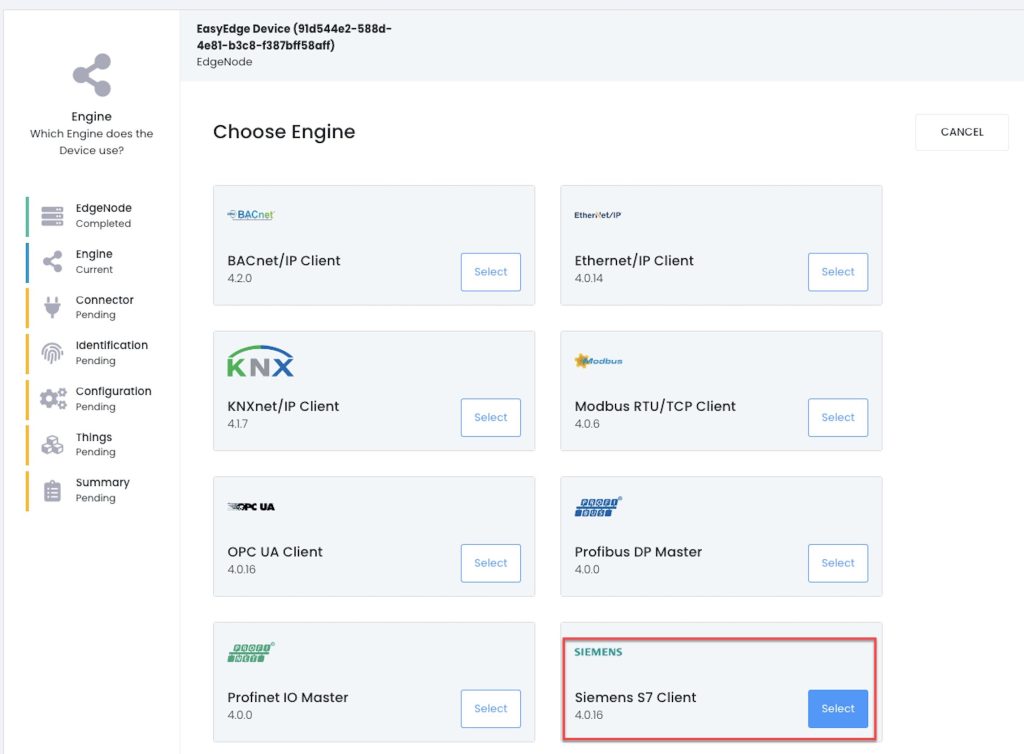1024x754 pixels.
Task: Click the 'Profibus DP Master' title text
Action: click(x=638, y=552)
